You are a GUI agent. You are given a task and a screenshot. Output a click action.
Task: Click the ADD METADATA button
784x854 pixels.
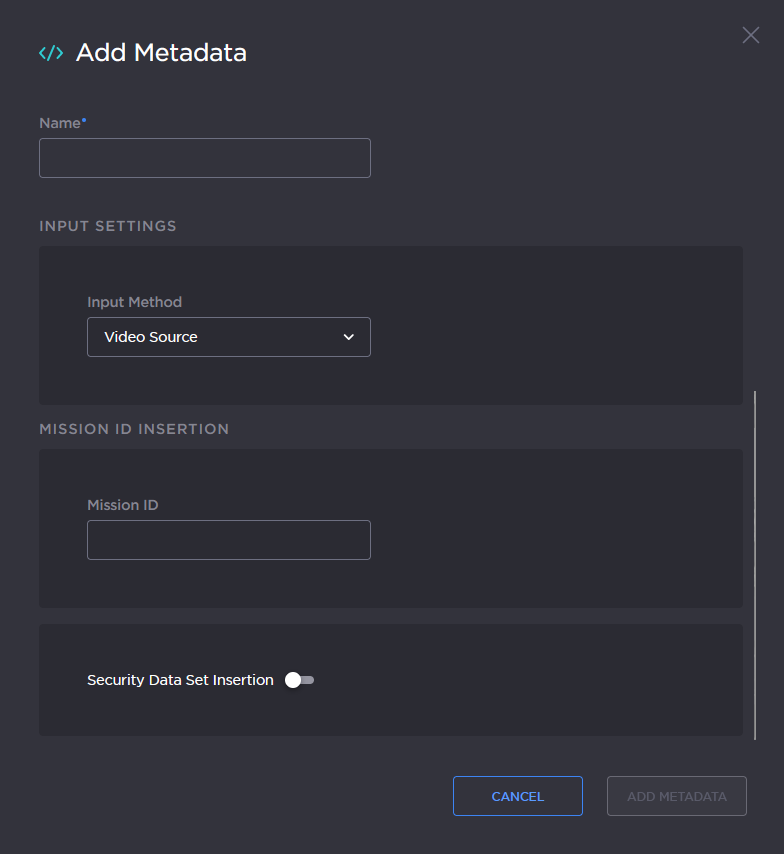pyautogui.click(x=676, y=796)
